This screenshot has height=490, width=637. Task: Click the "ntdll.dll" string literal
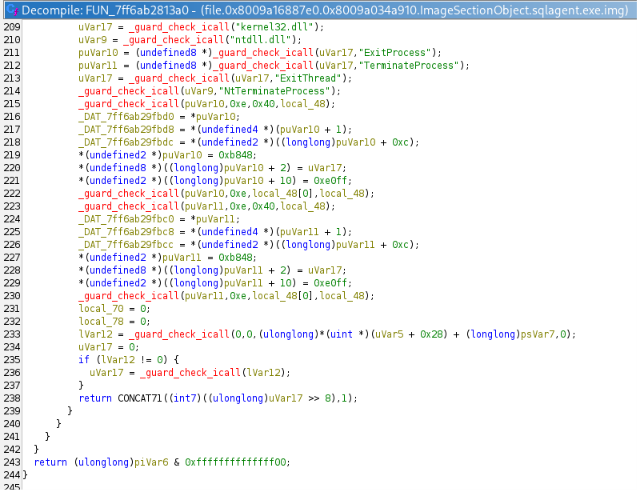point(260,40)
